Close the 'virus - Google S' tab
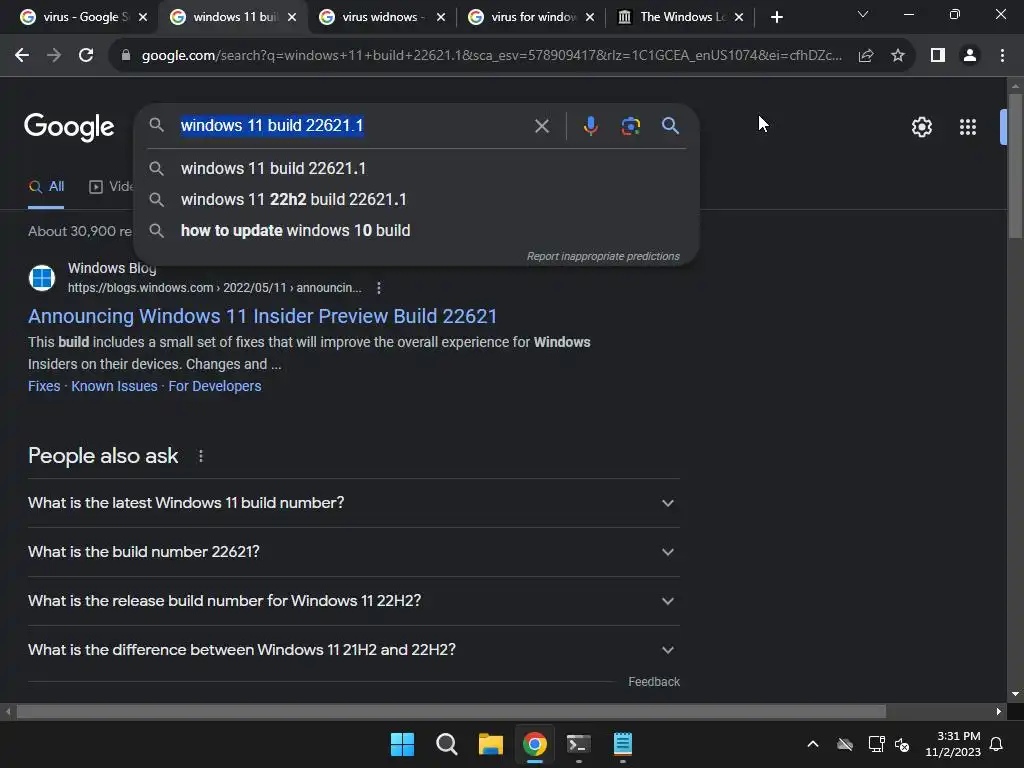The width and height of the screenshot is (1024, 768). point(143,17)
